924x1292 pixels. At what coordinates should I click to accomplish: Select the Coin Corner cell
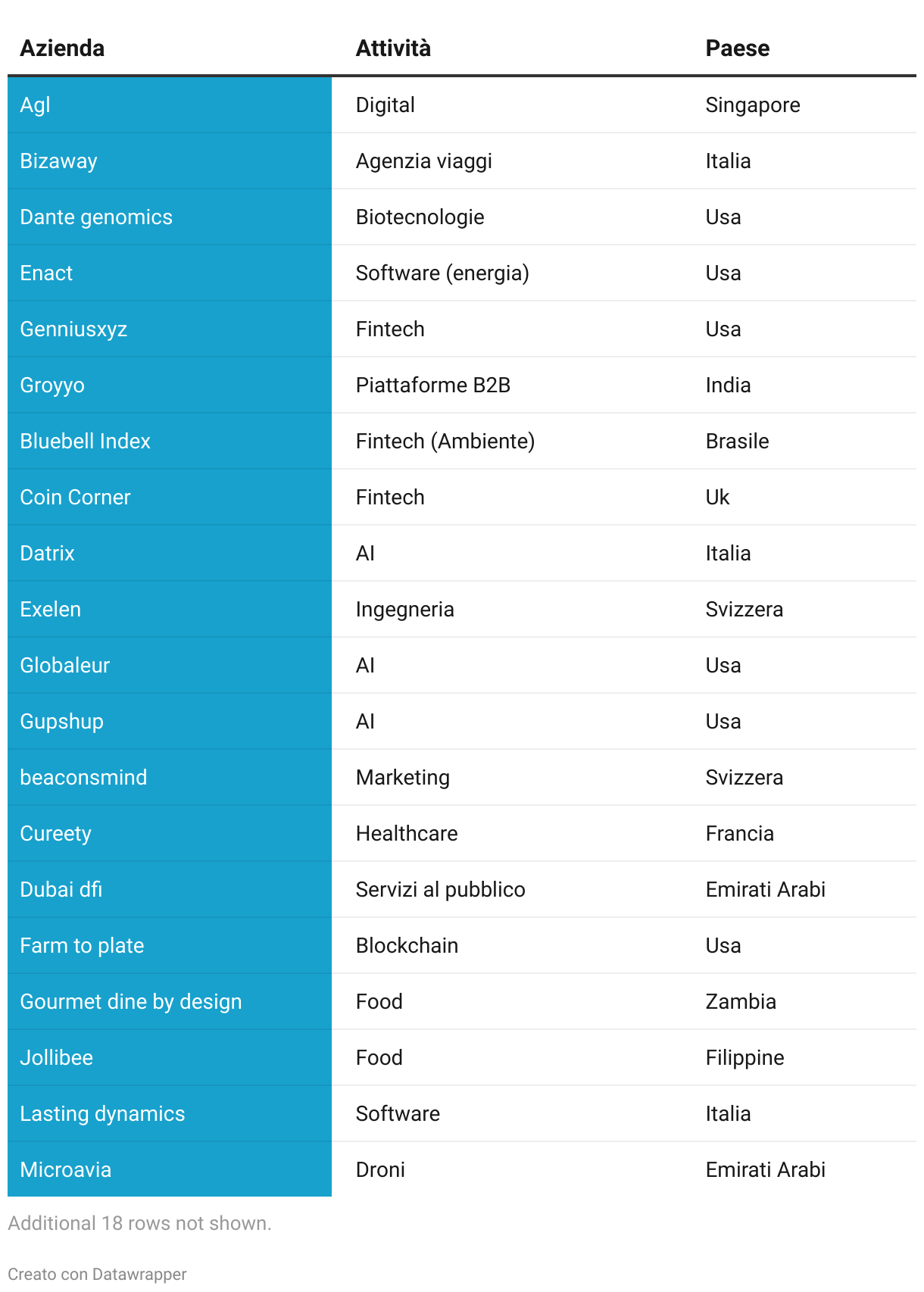point(75,498)
